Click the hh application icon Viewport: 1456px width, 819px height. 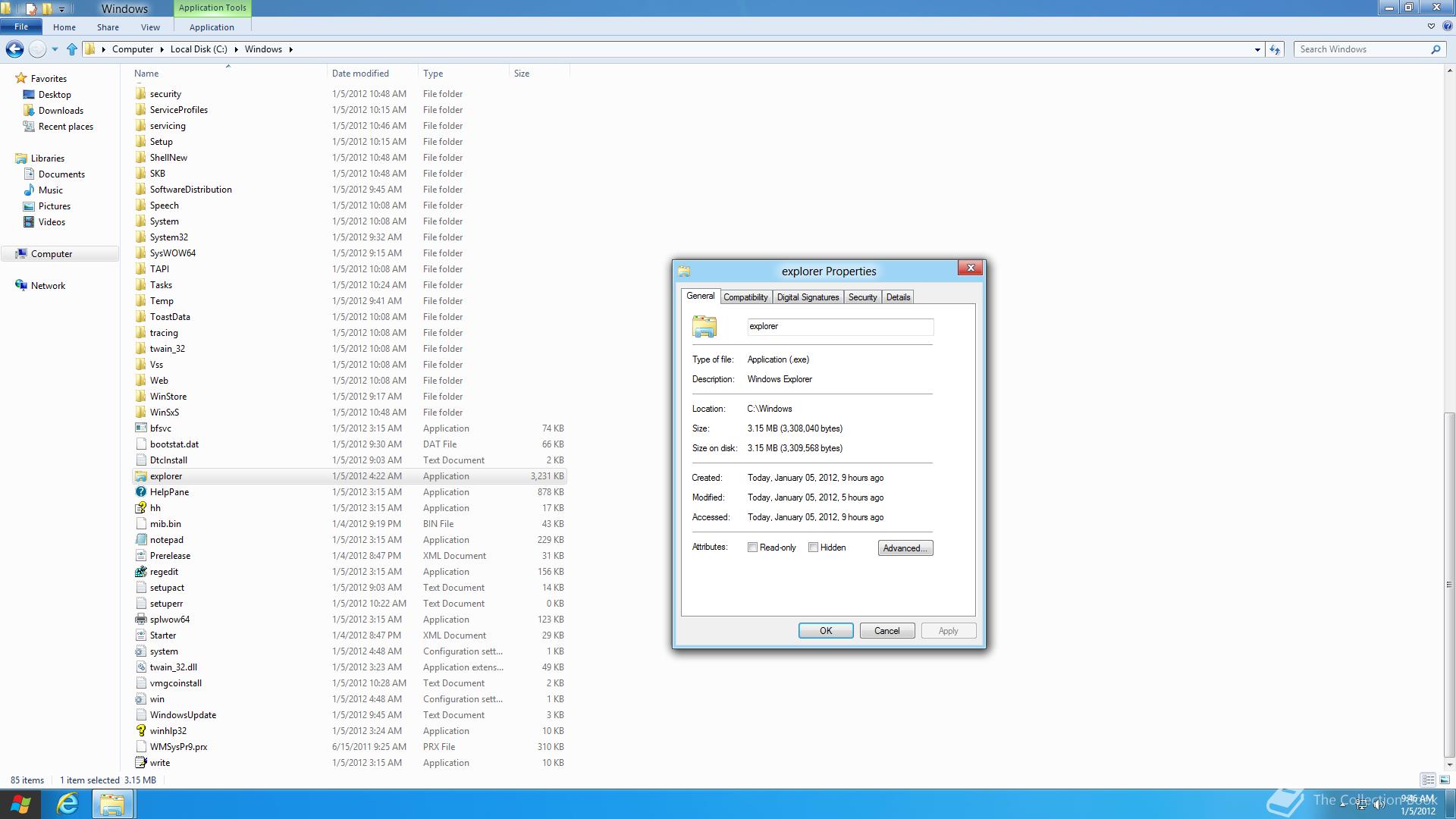click(x=141, y=508)
